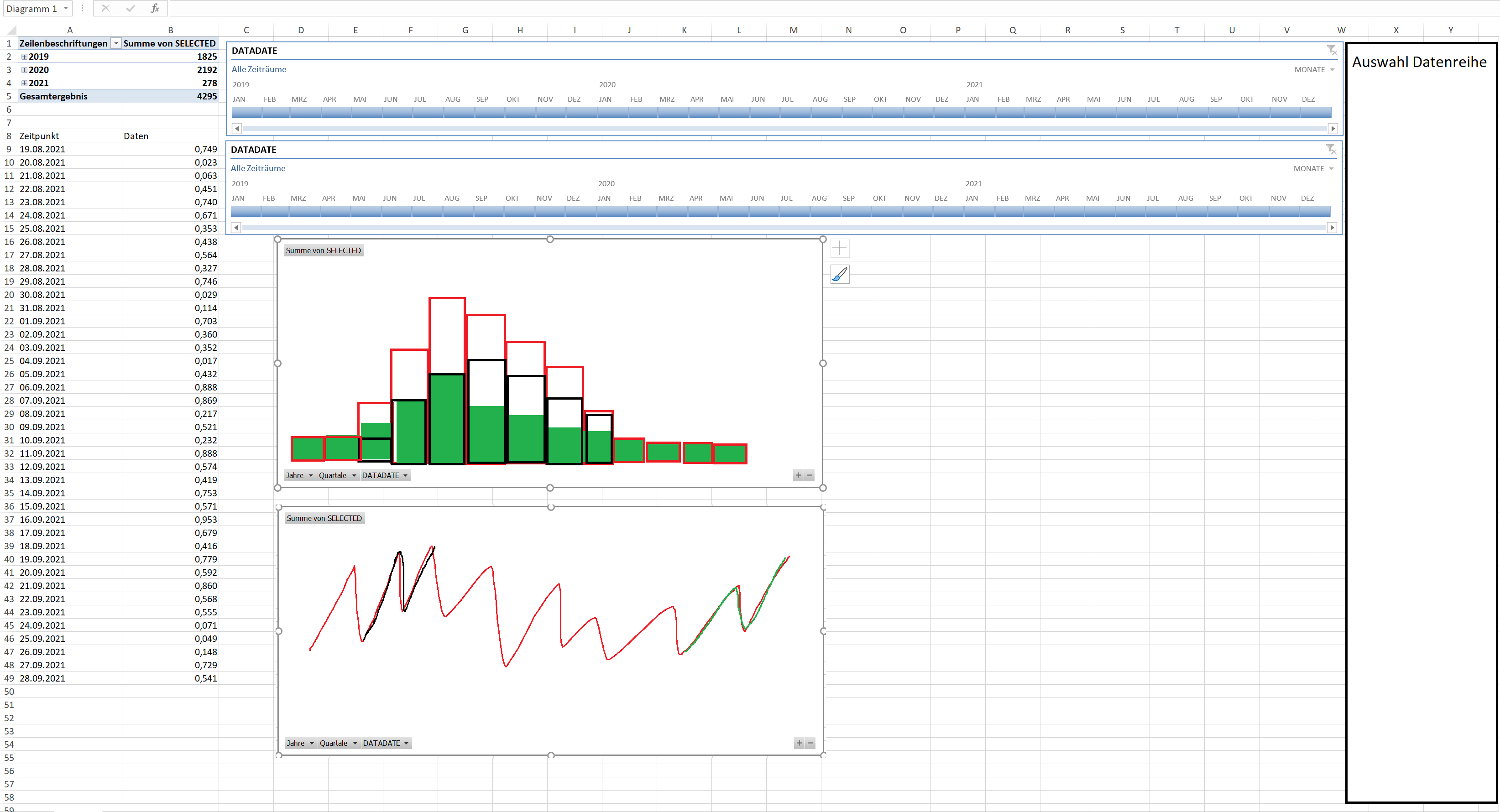Viewport: 1500px width, 812px height.
Task: Click the formula bar cancel X icon
Action: [105, 8]
